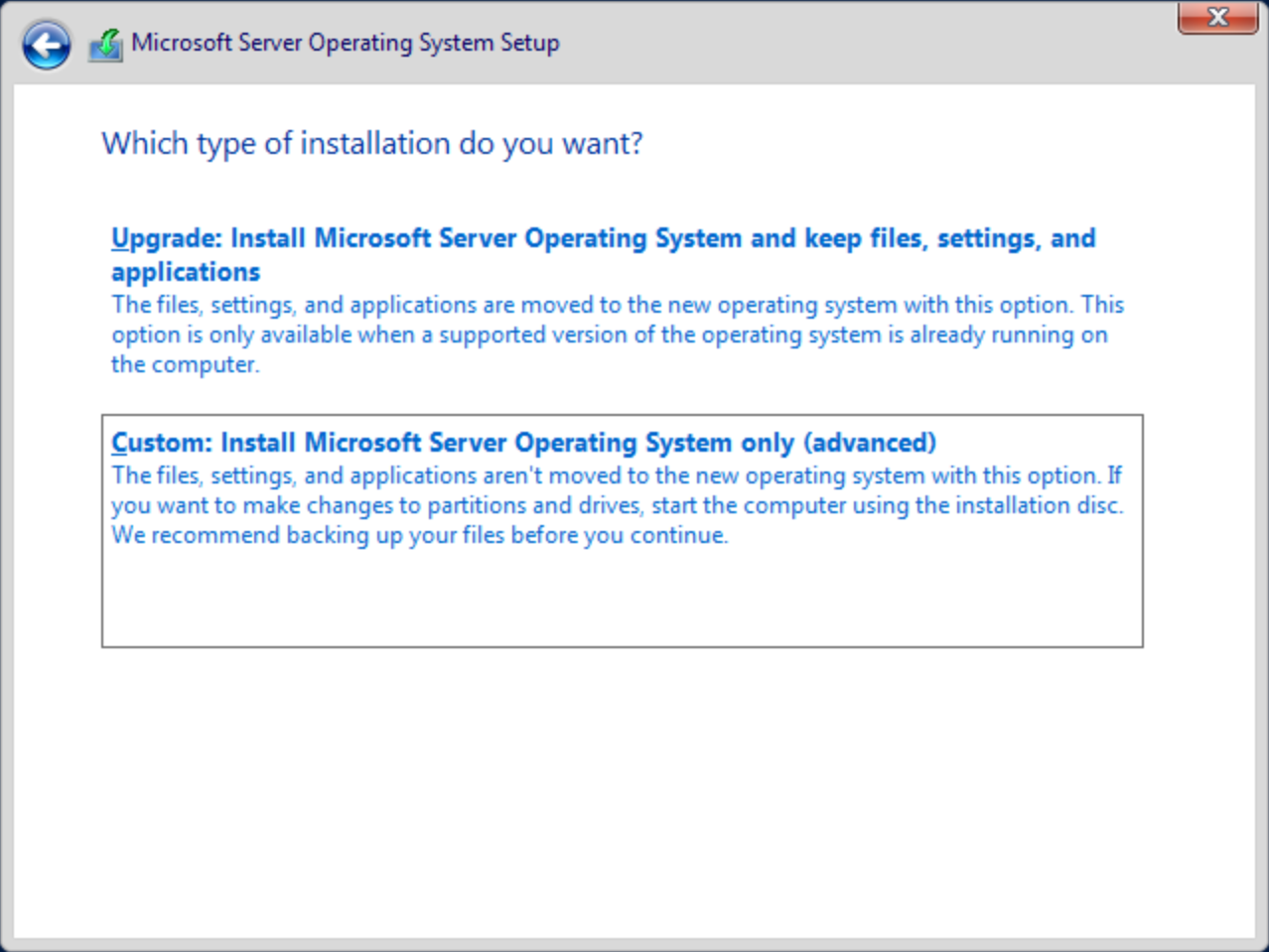Click the Upgrade option description paragraph

[x=616, y=335]
